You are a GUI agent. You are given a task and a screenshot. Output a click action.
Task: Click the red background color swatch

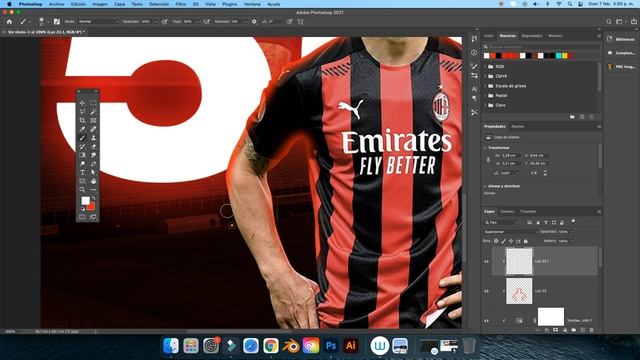point(91,207)
